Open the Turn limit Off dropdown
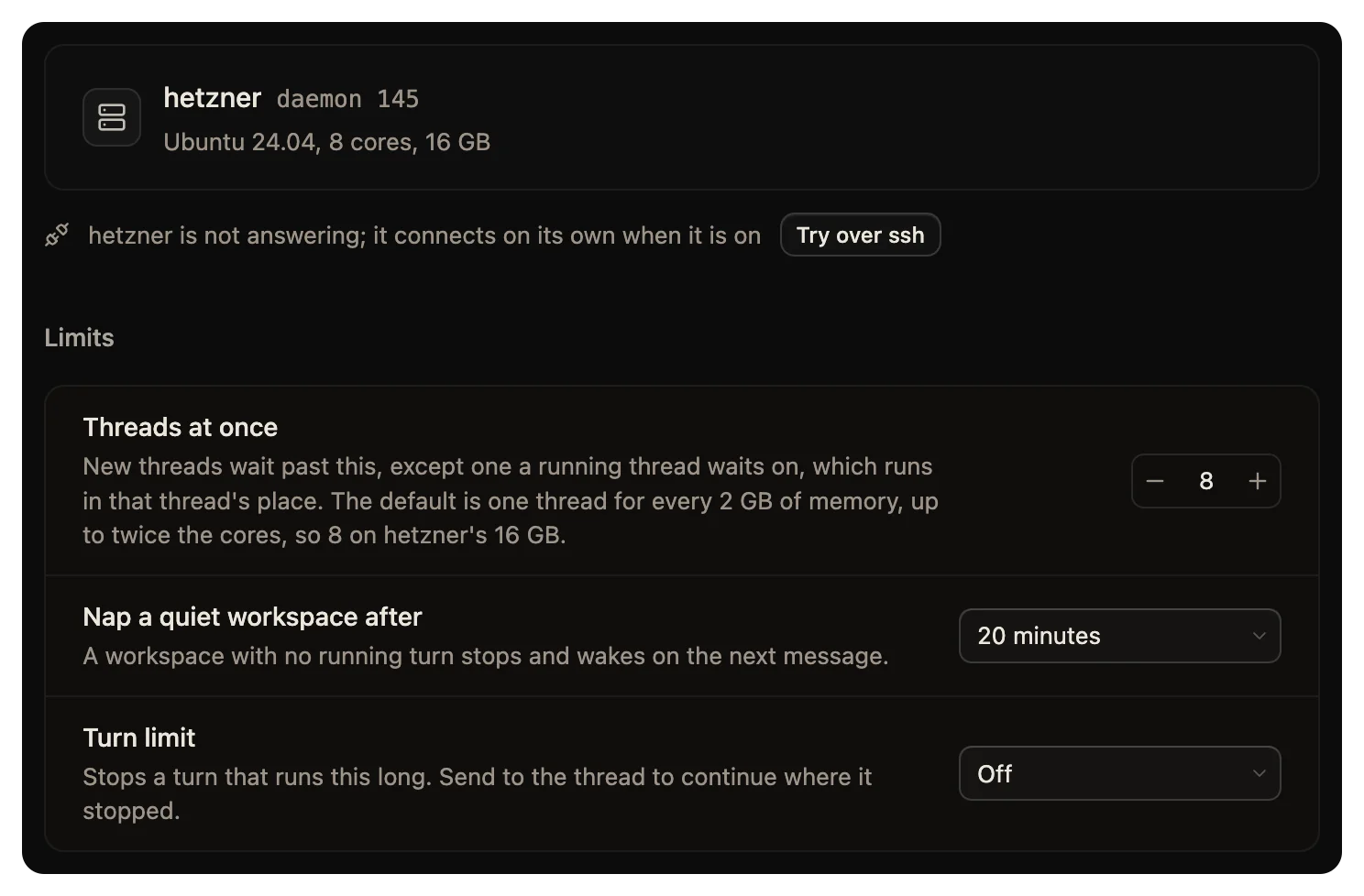Viewport: 1364px width, 896px height. point(1119,773)
